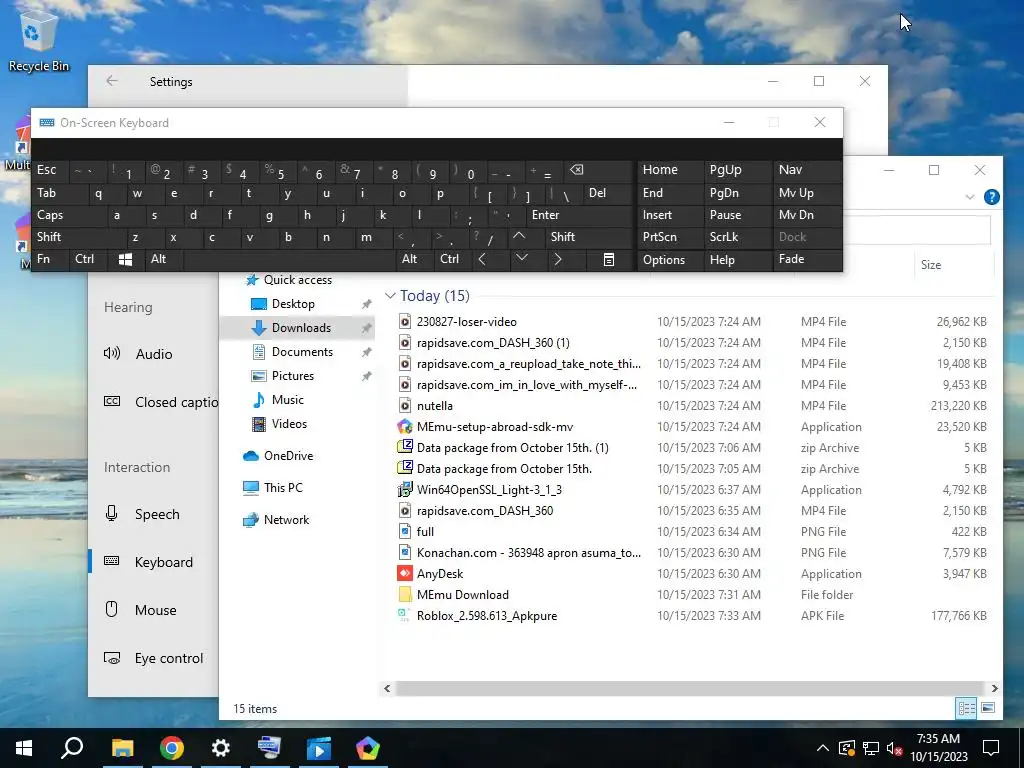Tap the Windows logo key on On-Screen Keyboard
Viewport: 1024px width, 768px height.
coord(125,259)
